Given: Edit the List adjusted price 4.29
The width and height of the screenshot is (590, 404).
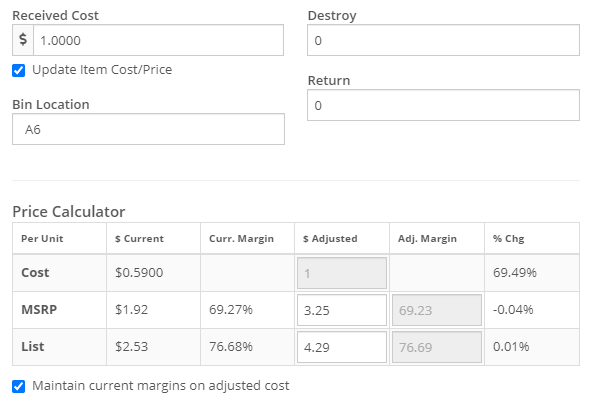Looking at the screenshot, I should [x=342, y=347].
